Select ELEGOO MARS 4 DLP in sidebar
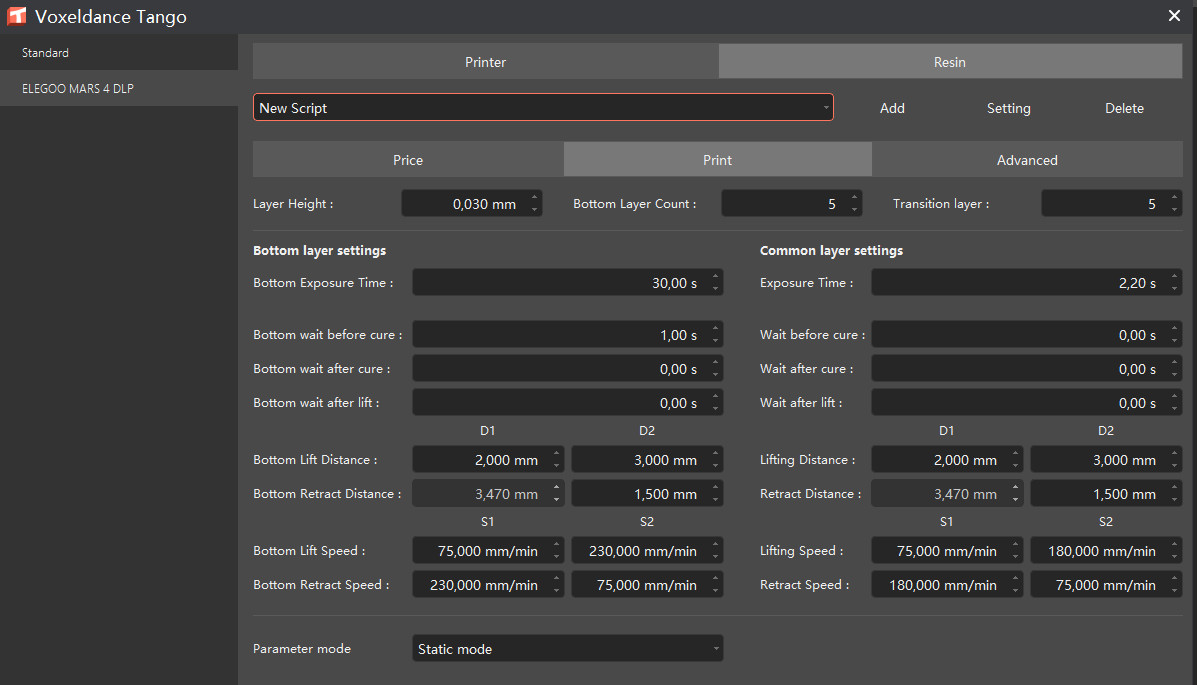 [78, 89]
